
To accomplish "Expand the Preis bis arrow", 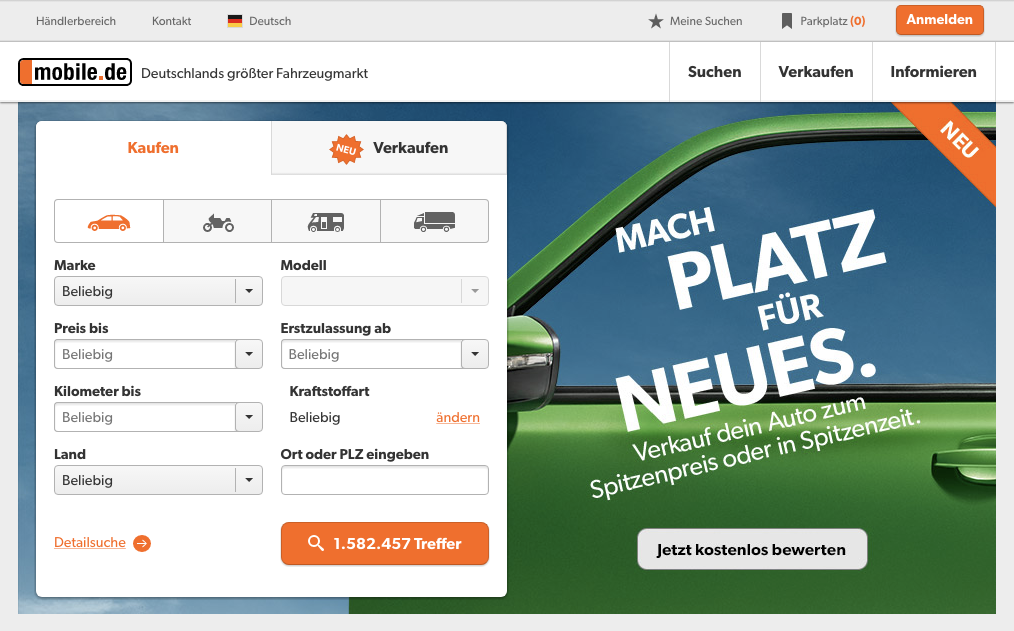I will click(249, 354).
